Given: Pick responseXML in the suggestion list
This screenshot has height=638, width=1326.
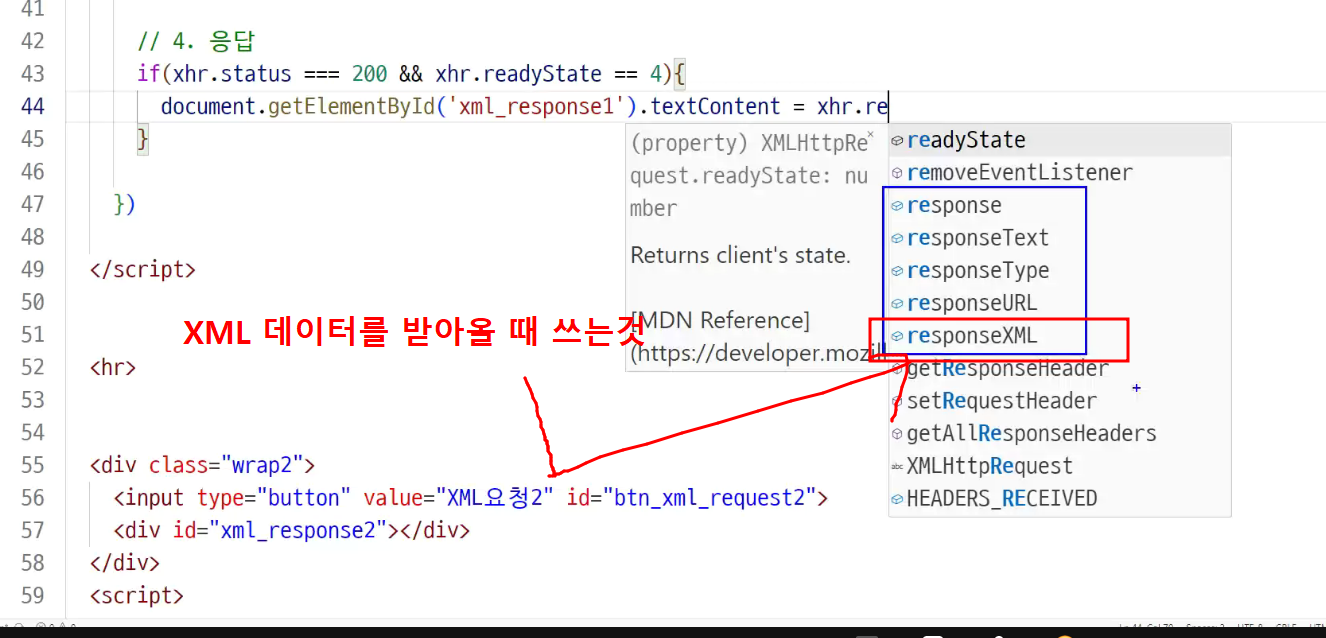Looking at the screenshot, I should click(x=1059, y=336).
